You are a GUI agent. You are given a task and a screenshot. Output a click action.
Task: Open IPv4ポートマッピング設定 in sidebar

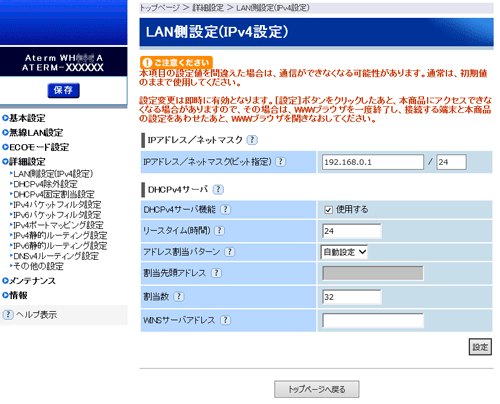click(x=58, y=225)
